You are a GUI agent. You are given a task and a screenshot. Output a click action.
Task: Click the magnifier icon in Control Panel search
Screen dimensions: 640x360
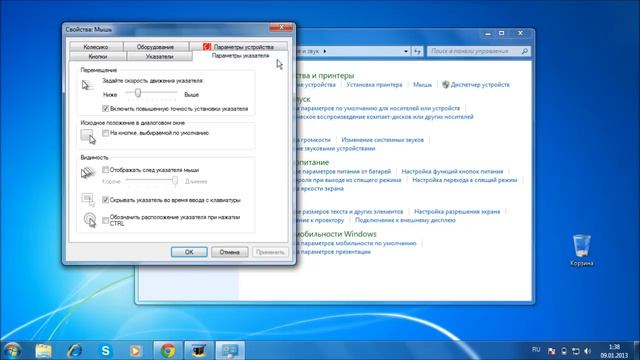(x=524, y=51)
